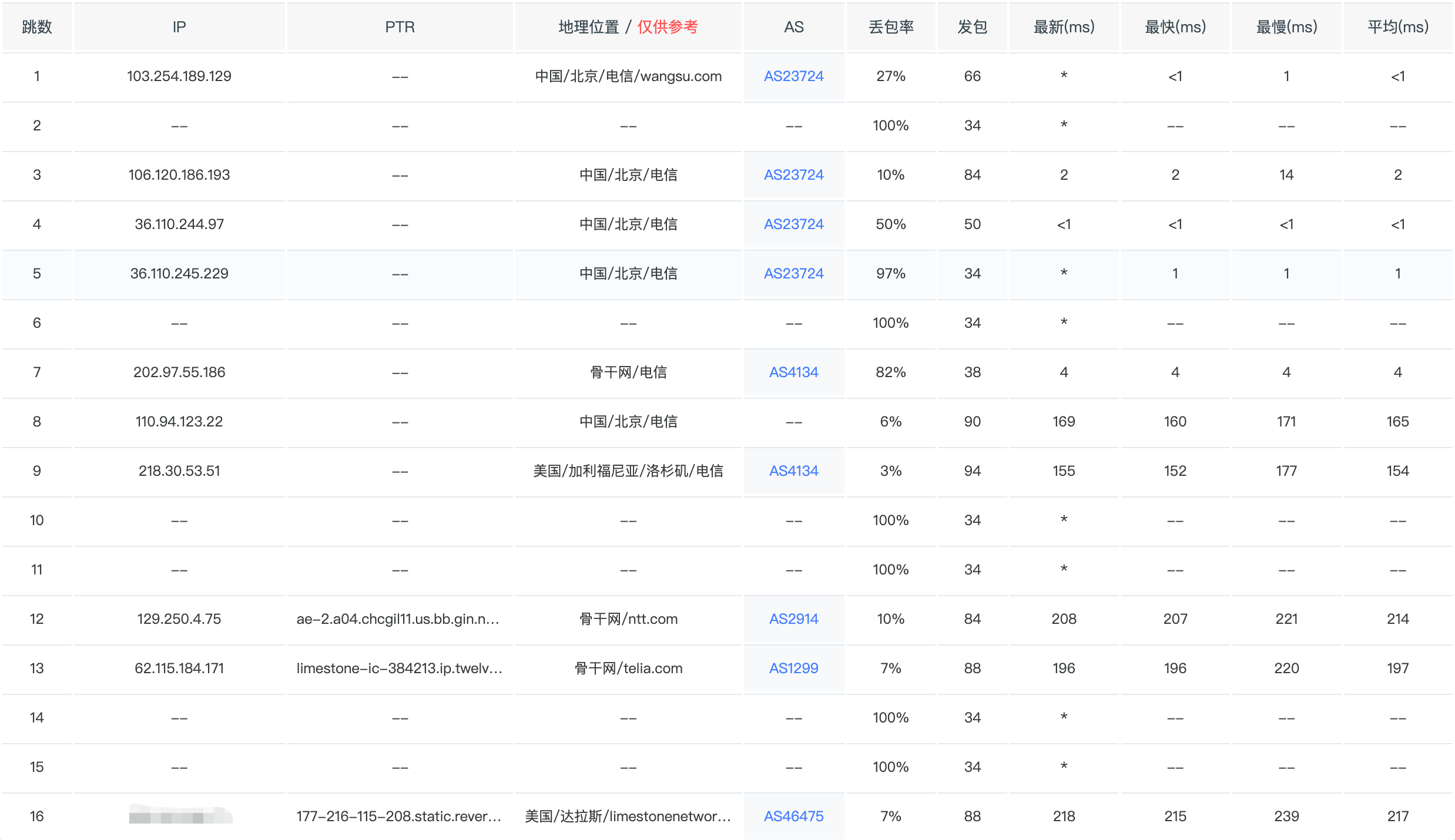Click the PTR column header
This screenshot has width=1455, height=840.
[400, 27]
